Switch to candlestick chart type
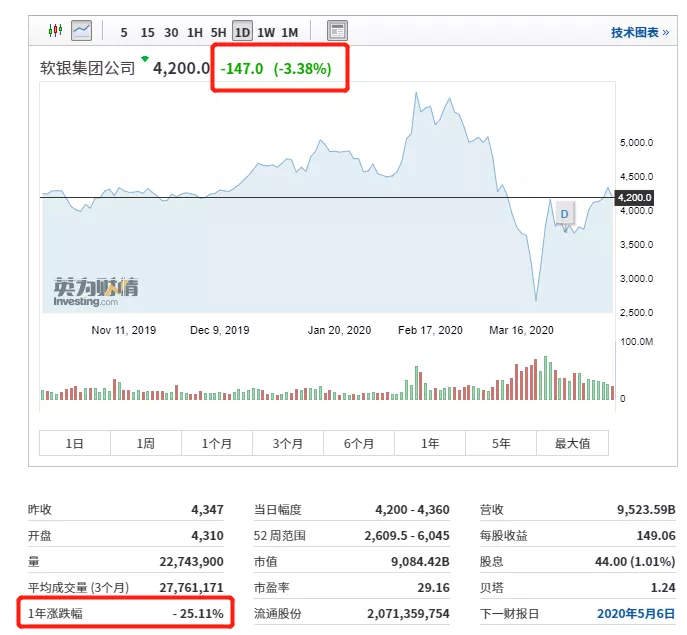This screenshot has width=687, height=635. click(55, 31)
